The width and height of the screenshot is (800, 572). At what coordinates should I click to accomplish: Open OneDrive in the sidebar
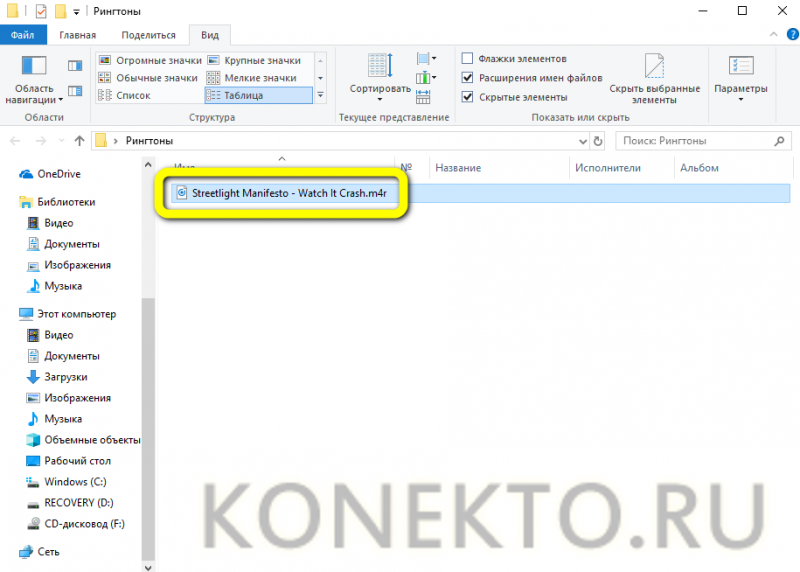50,174
